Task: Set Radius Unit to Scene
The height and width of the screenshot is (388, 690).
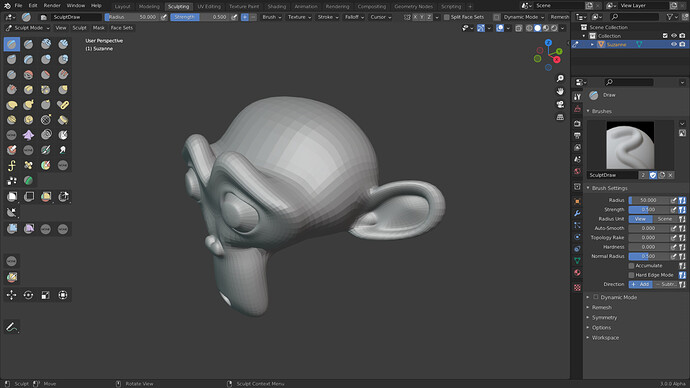Action: (665, 219)
